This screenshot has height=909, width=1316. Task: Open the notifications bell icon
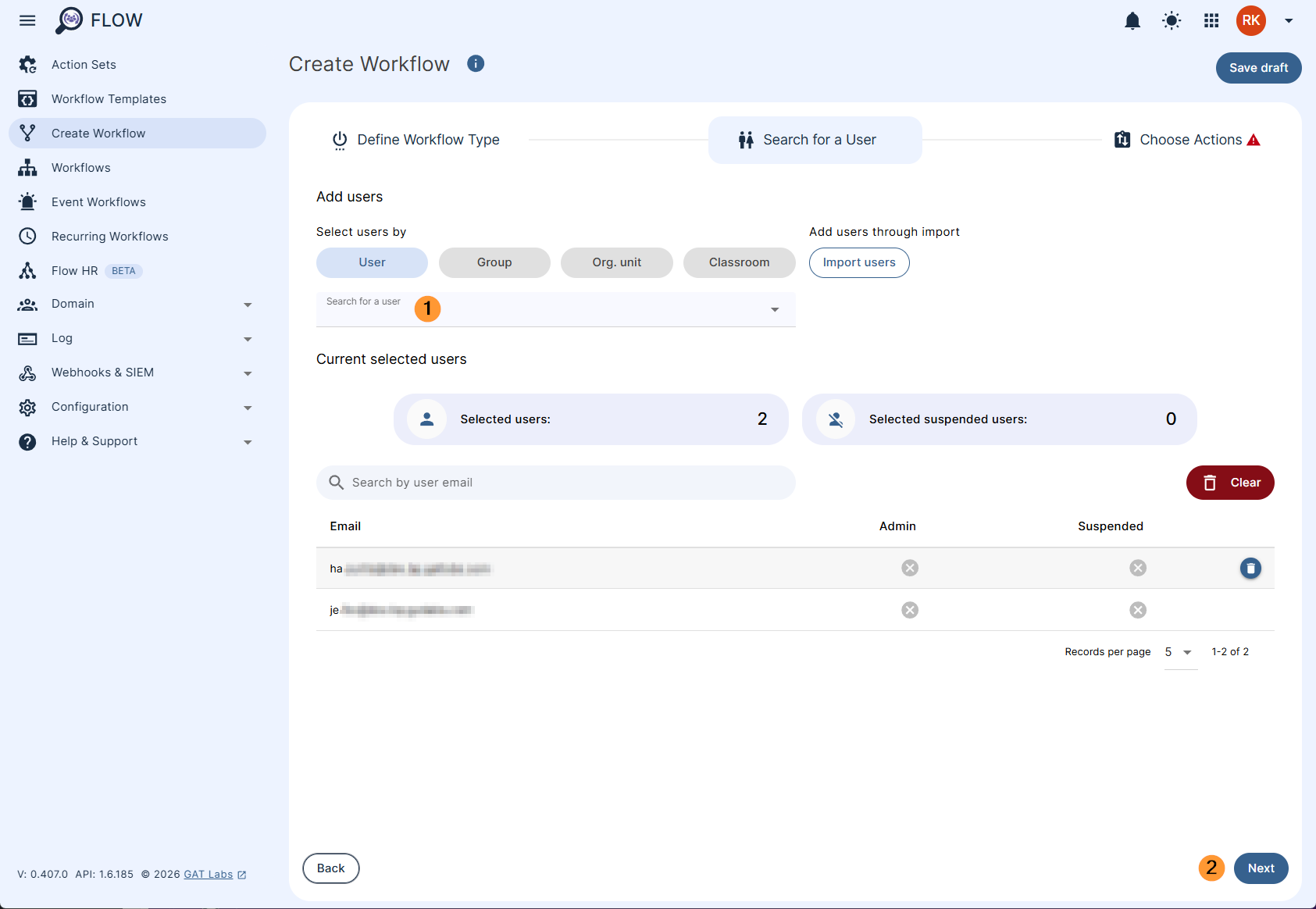[1132, 21]
